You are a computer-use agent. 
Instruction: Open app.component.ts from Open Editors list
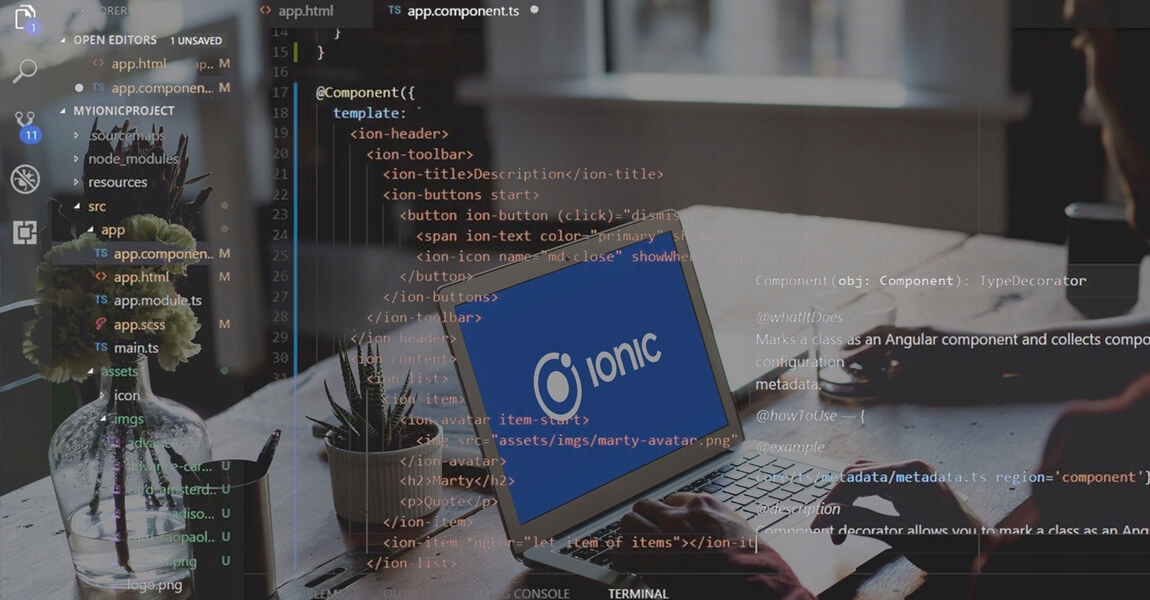(162, 87)
